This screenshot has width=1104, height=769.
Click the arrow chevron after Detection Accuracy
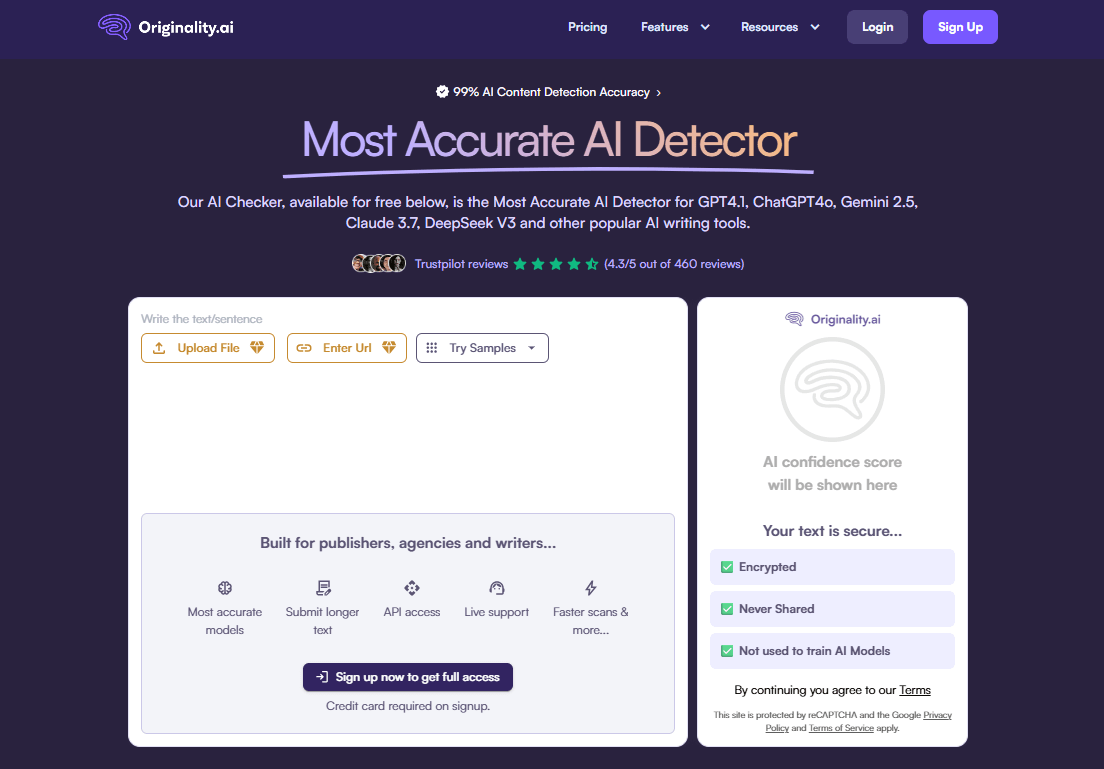tap(658, 93)
